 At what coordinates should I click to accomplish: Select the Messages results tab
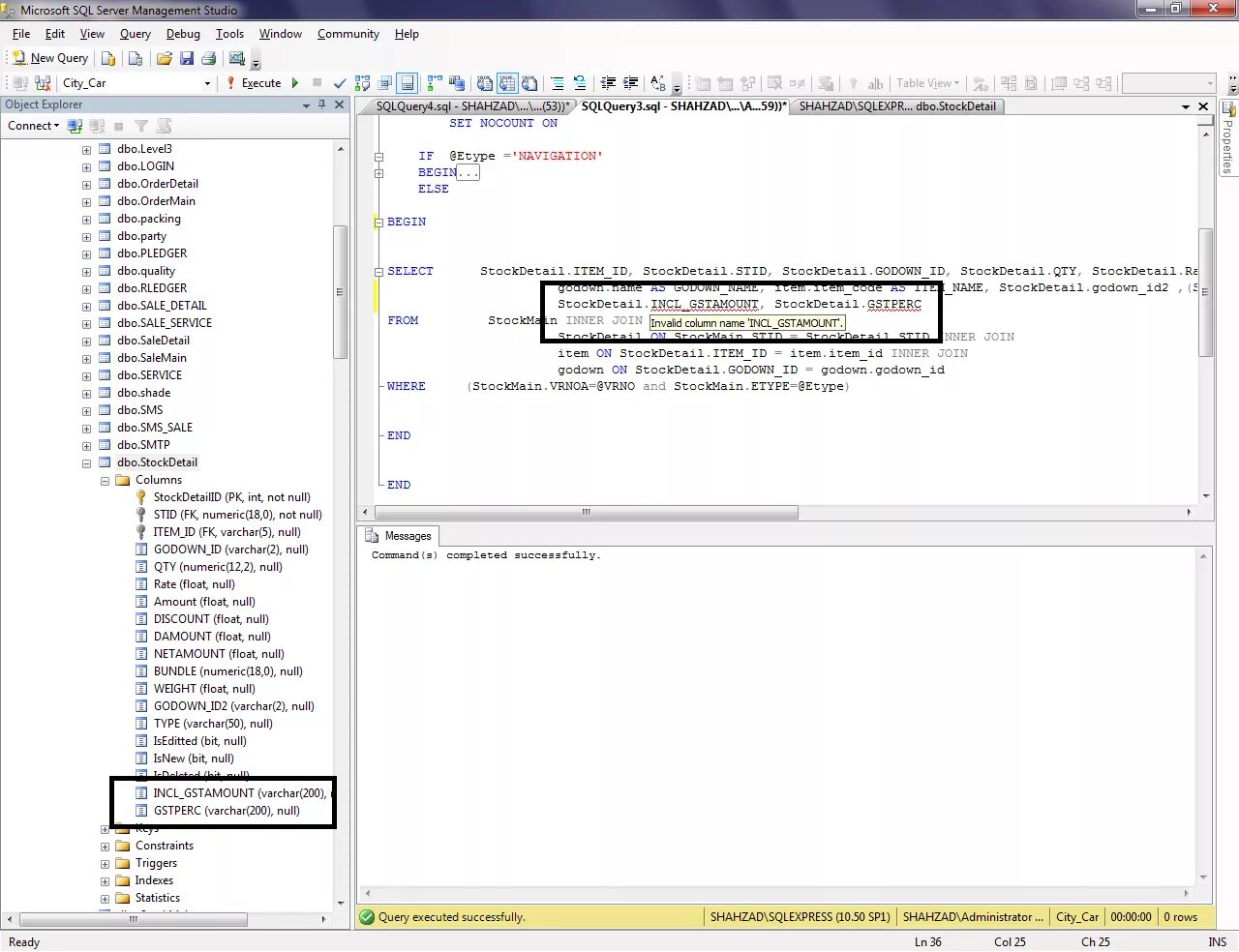click(x=400, y=536)
